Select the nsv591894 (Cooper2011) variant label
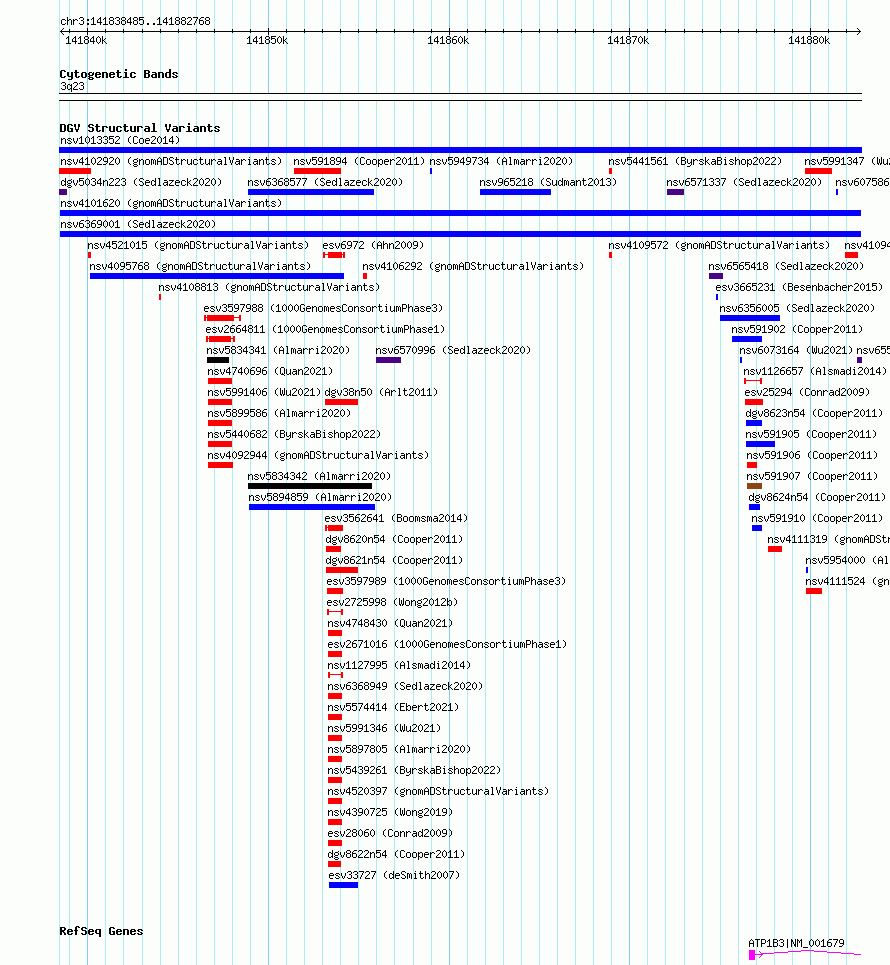Viewport: 890px width, 965px height. click(x=359, y=161)
